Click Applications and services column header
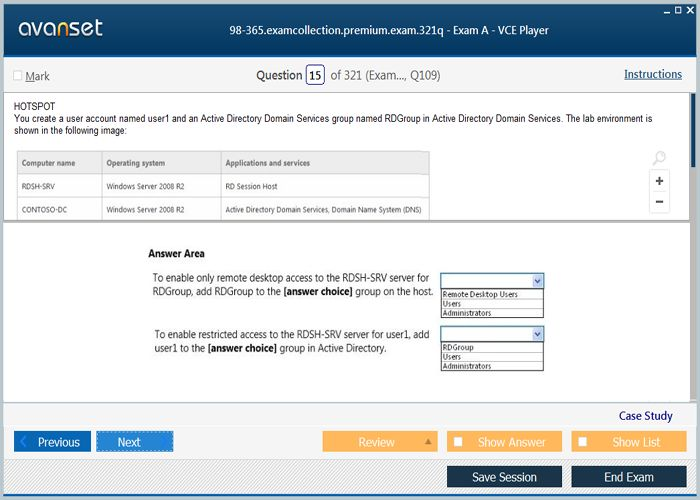This screenshot has width=700, height=500. (325, 163)
